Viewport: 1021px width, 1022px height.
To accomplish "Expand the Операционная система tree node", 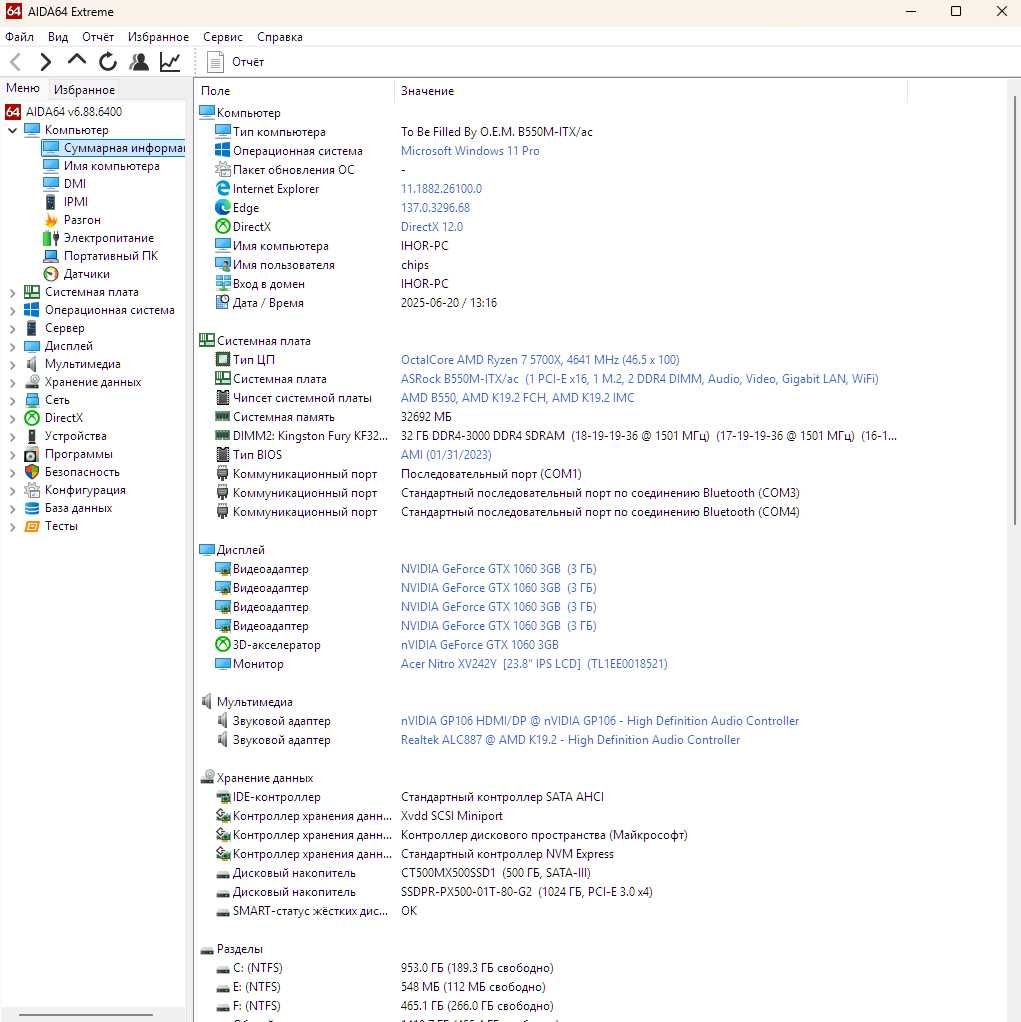I will click(x=12, y=311).
